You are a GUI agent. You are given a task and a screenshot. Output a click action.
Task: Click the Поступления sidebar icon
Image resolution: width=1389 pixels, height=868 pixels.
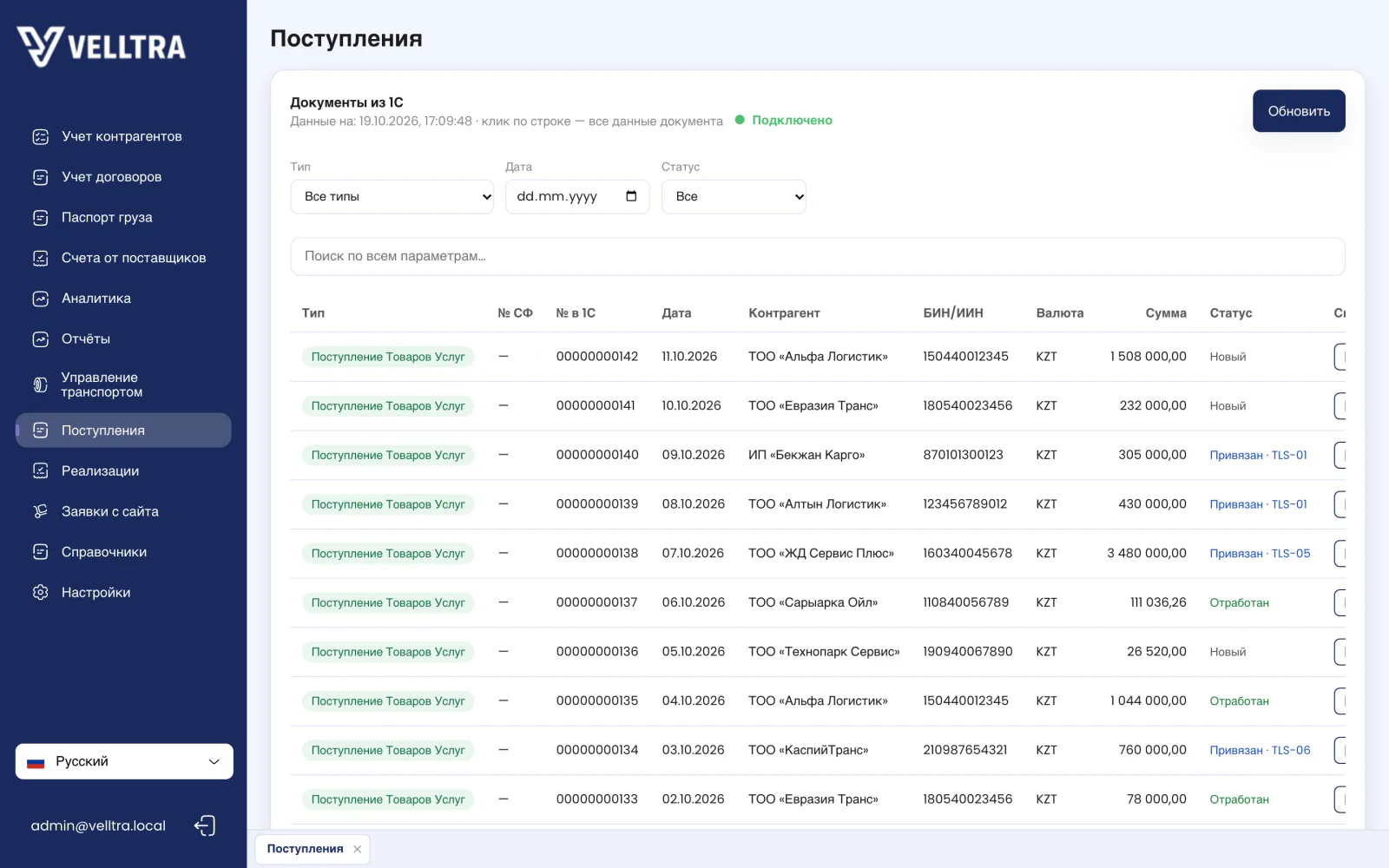[x=40, y=431]
